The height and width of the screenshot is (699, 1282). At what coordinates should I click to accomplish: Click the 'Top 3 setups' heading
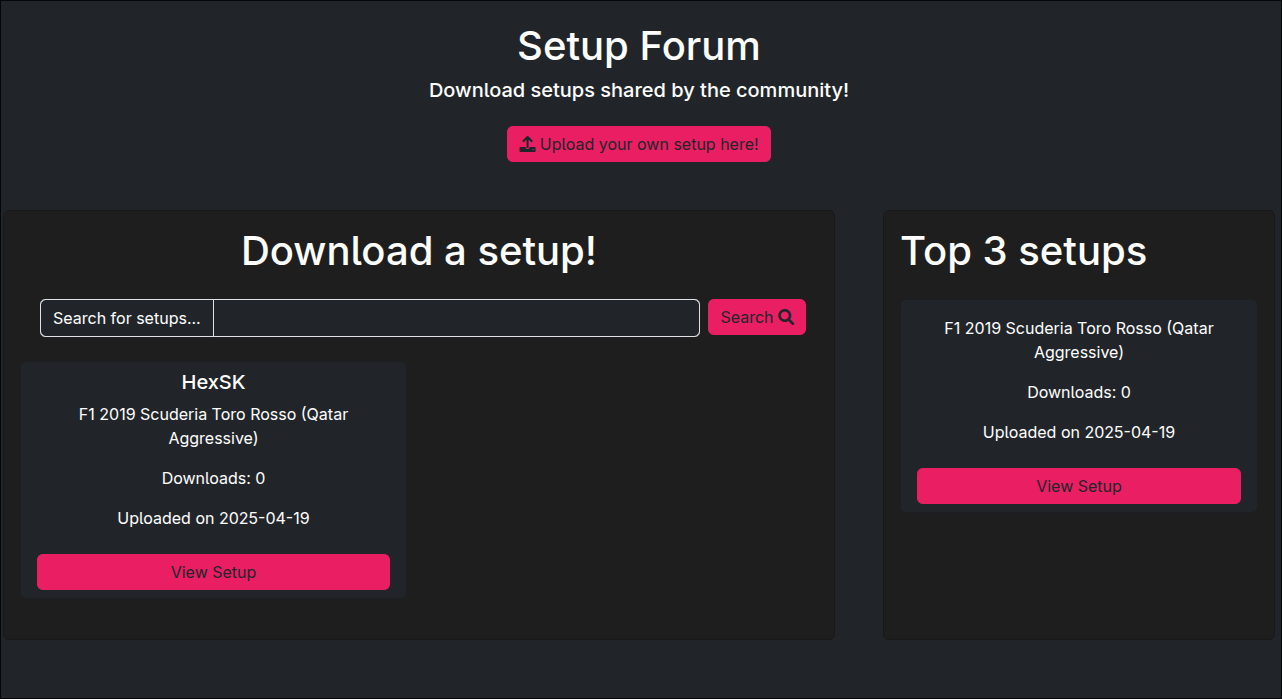(1024, 251)
